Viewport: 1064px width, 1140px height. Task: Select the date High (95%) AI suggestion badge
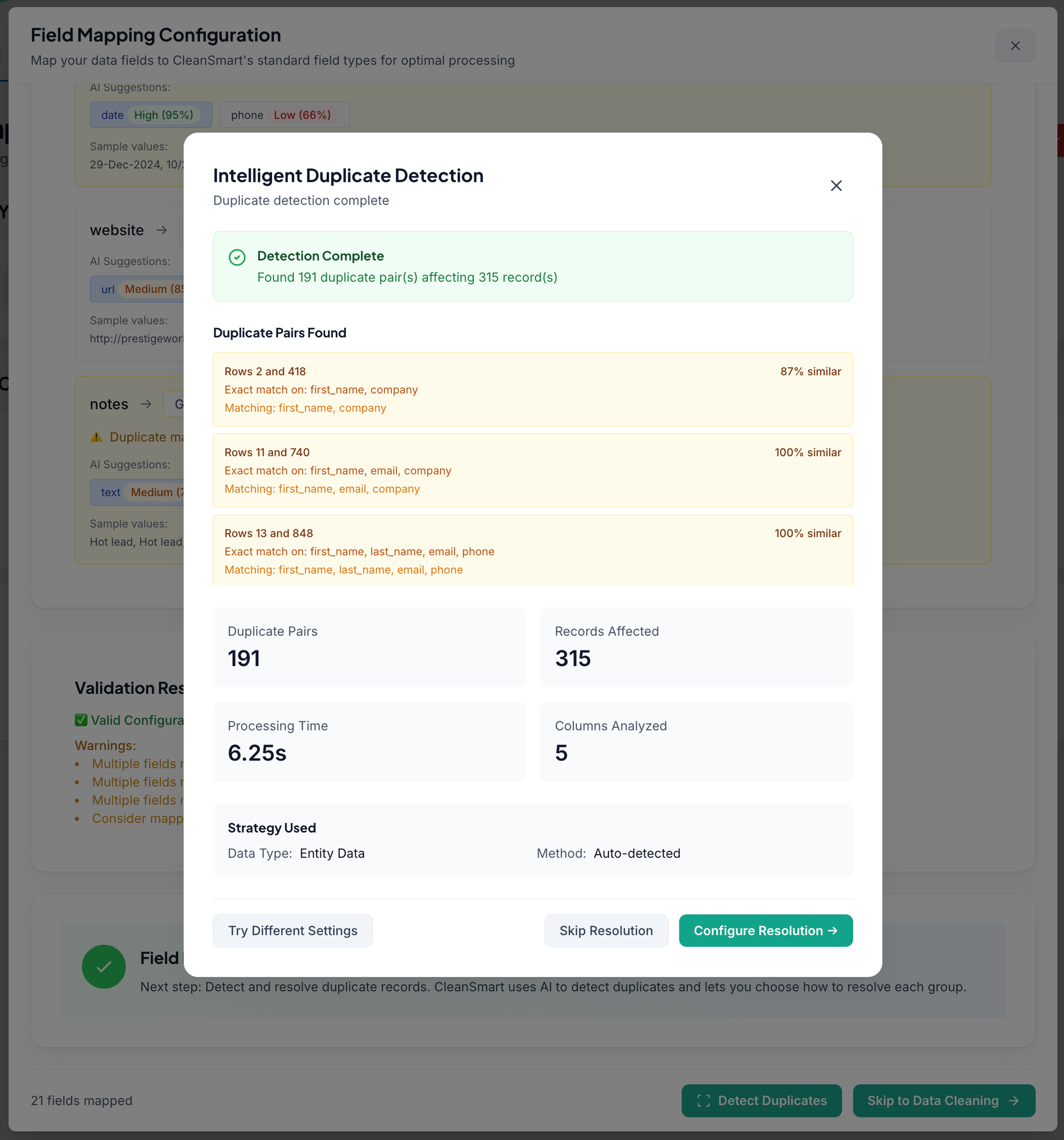pyautogui.click(x=151, y=115)
